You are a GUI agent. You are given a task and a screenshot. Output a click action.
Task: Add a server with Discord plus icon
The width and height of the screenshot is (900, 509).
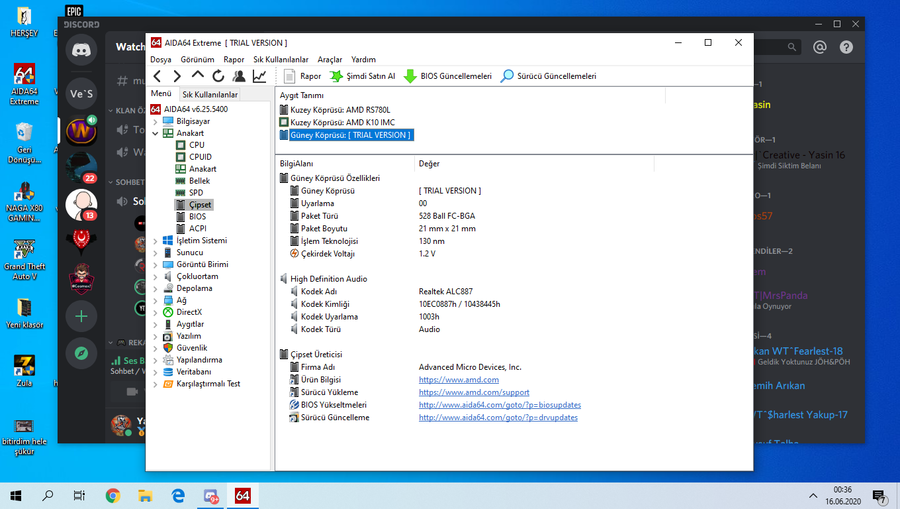pyautogui.click(x=81, y=316)
